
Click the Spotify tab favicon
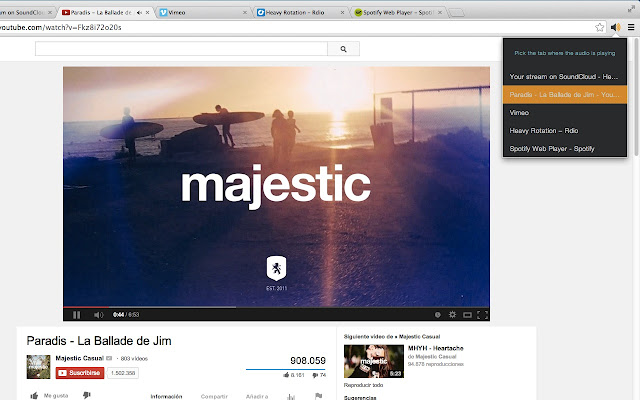(x=358, y=13)
